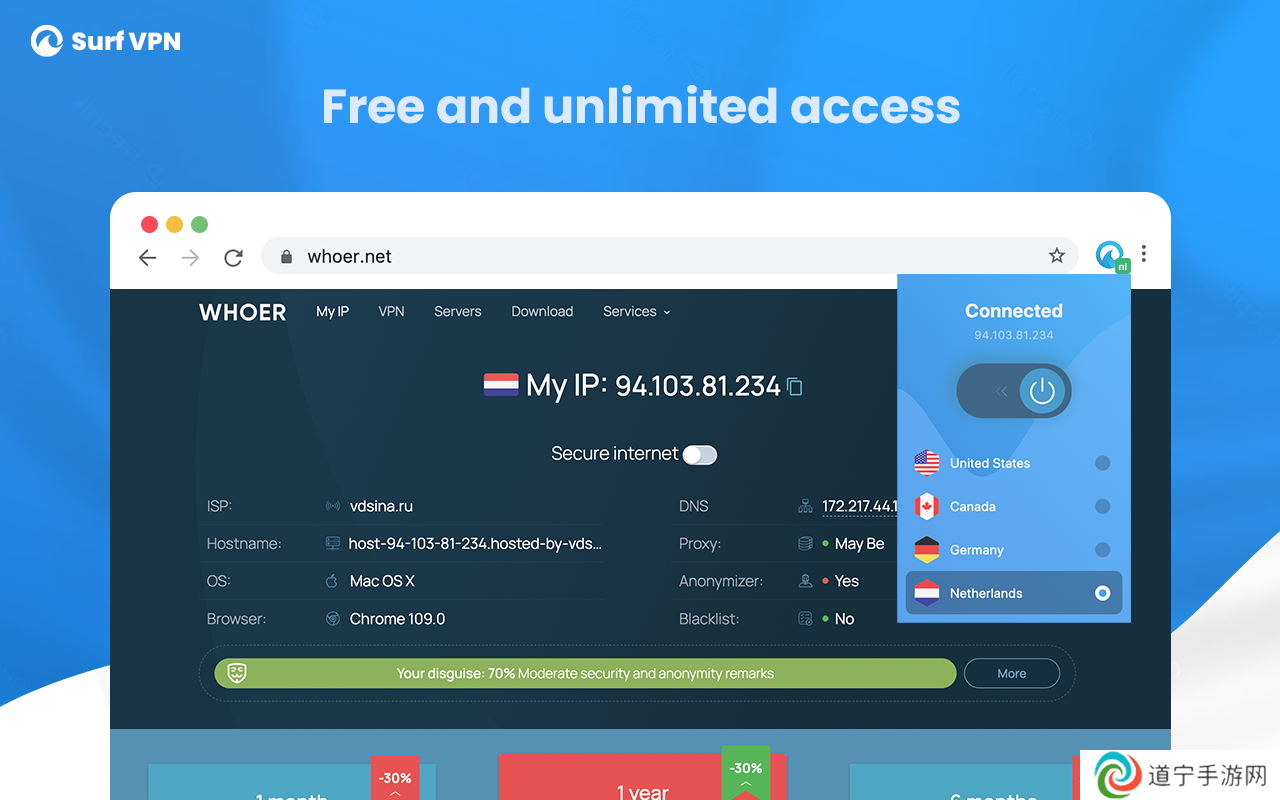Open the Download menu item
Image resolution: width=1280 pixels, height=800 pixels.
click(542, 312)
